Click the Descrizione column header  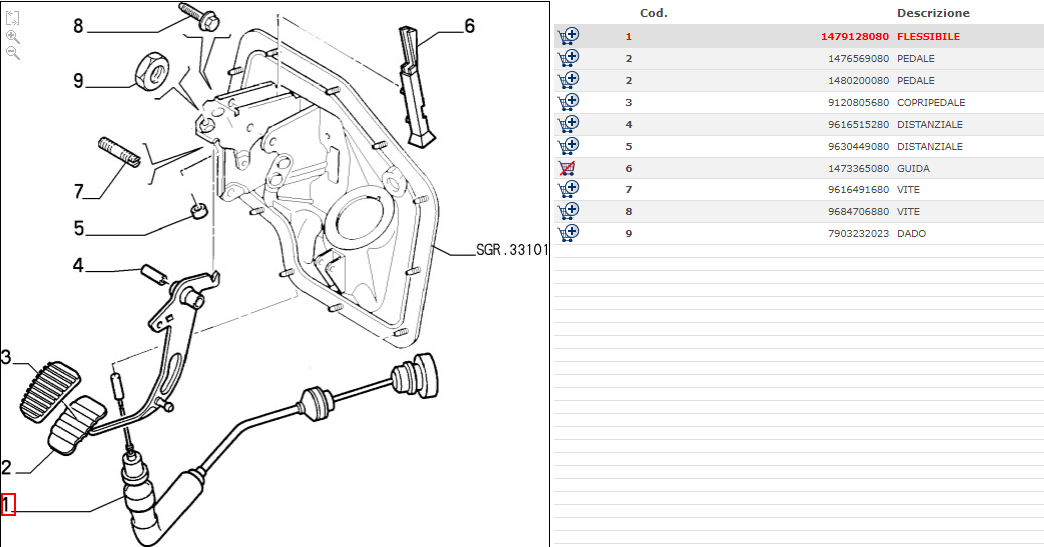click(932, 13)
